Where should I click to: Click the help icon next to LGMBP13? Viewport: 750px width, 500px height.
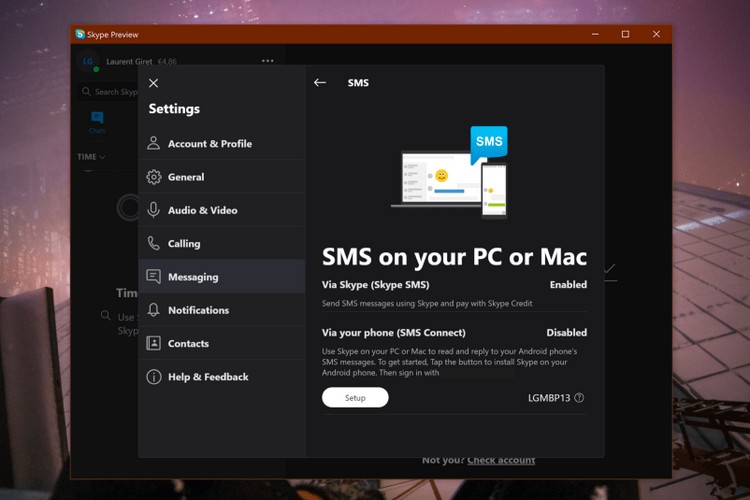(579, 398)
